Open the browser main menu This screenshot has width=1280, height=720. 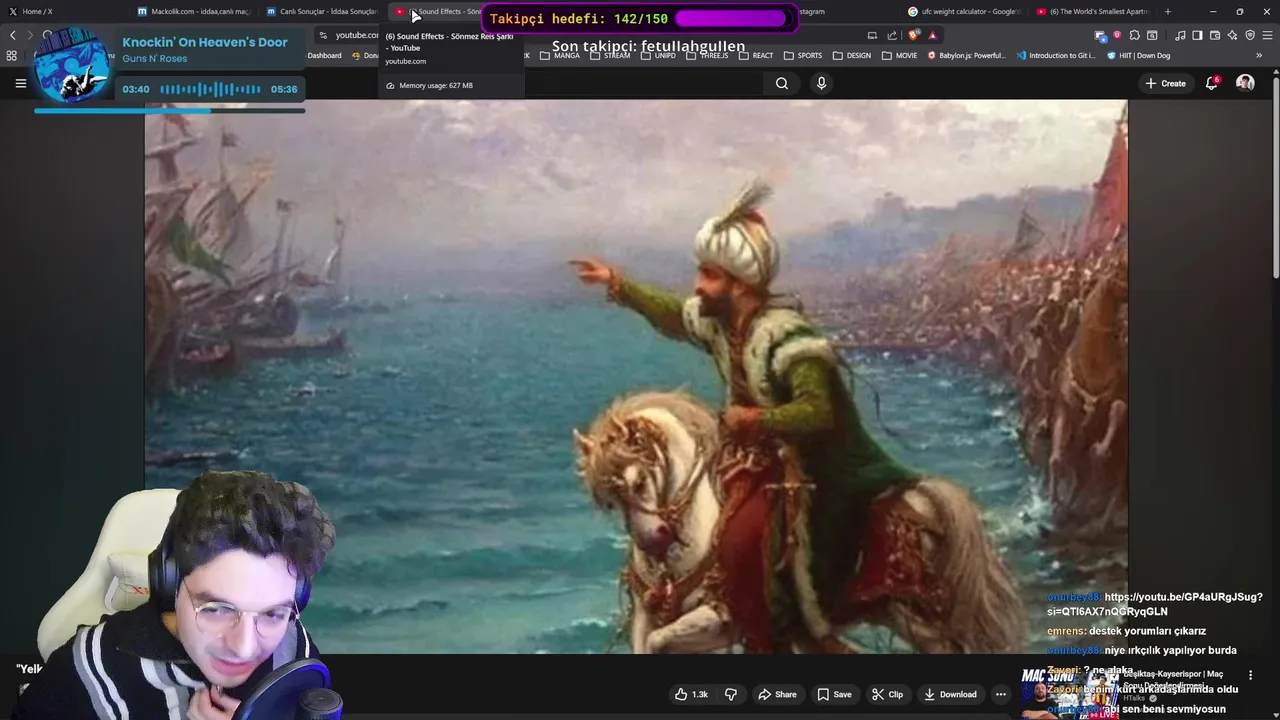[1268, 35]
